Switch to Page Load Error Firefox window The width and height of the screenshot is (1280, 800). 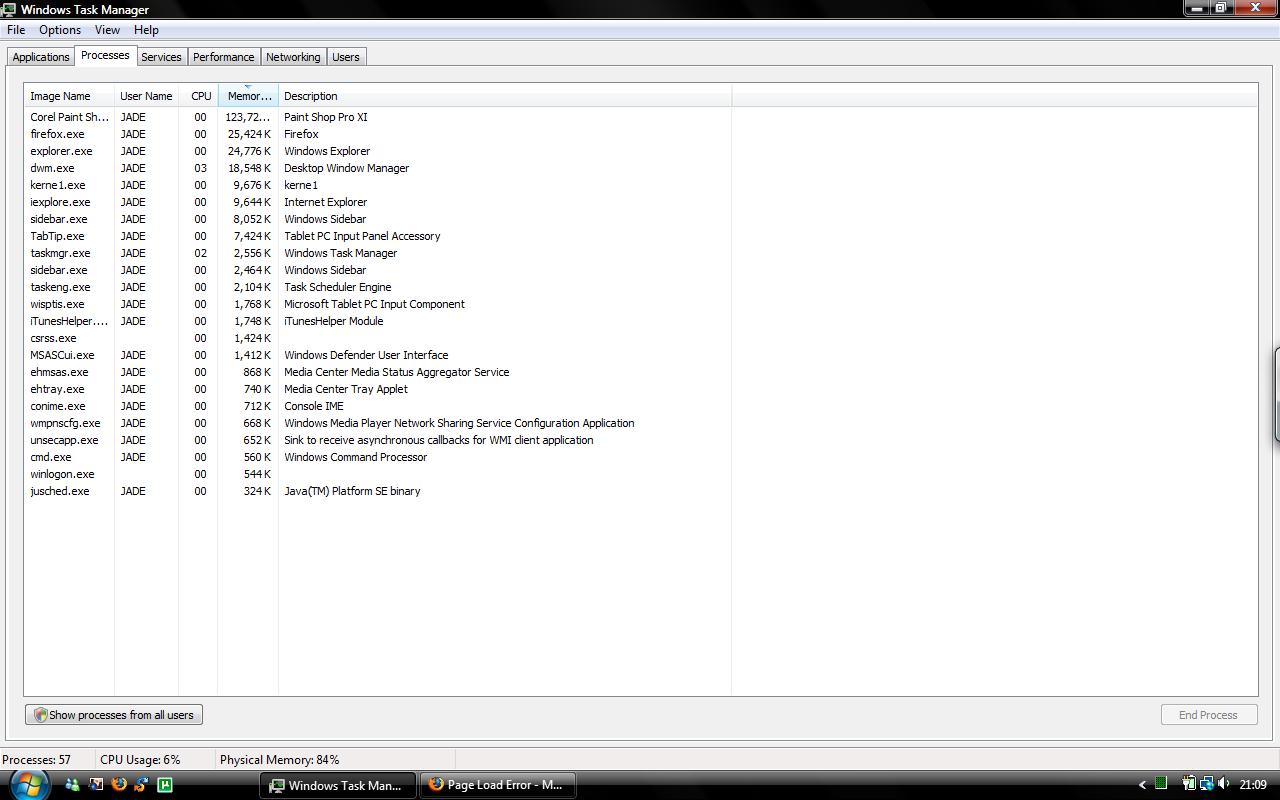click(496, 785)
